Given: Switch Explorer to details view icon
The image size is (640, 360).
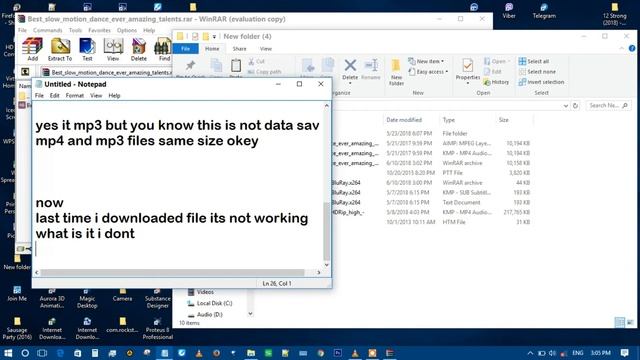Looking at the screenshot, I should coord(620,322).
